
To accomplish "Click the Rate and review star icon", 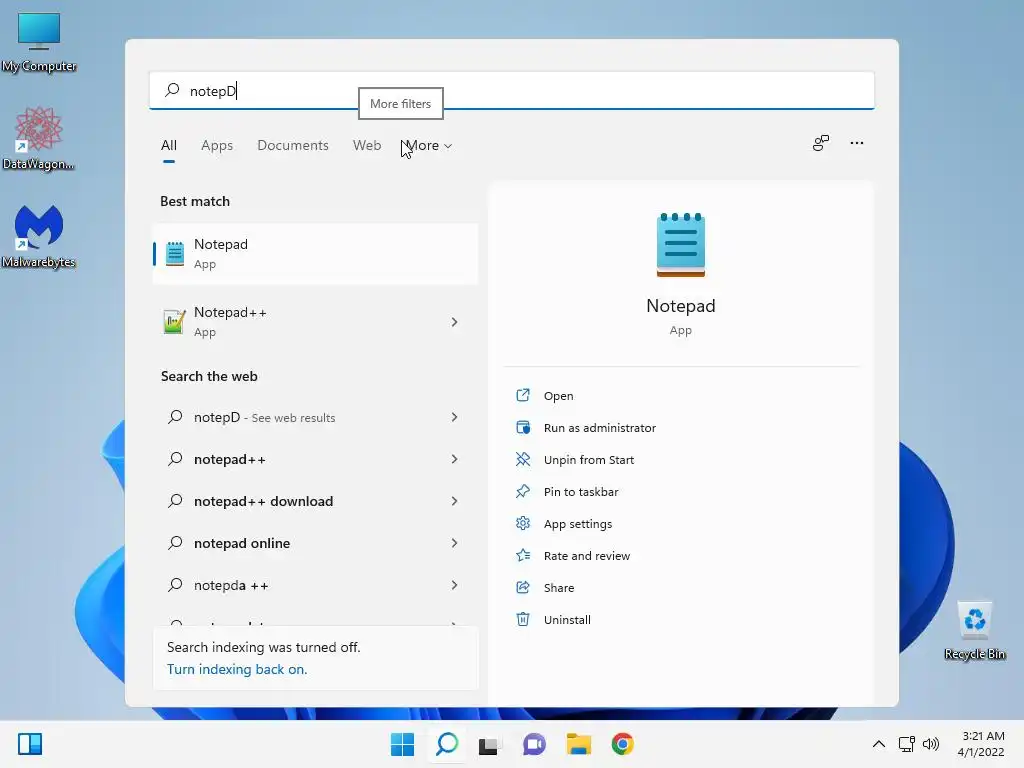I will point(523,555).
